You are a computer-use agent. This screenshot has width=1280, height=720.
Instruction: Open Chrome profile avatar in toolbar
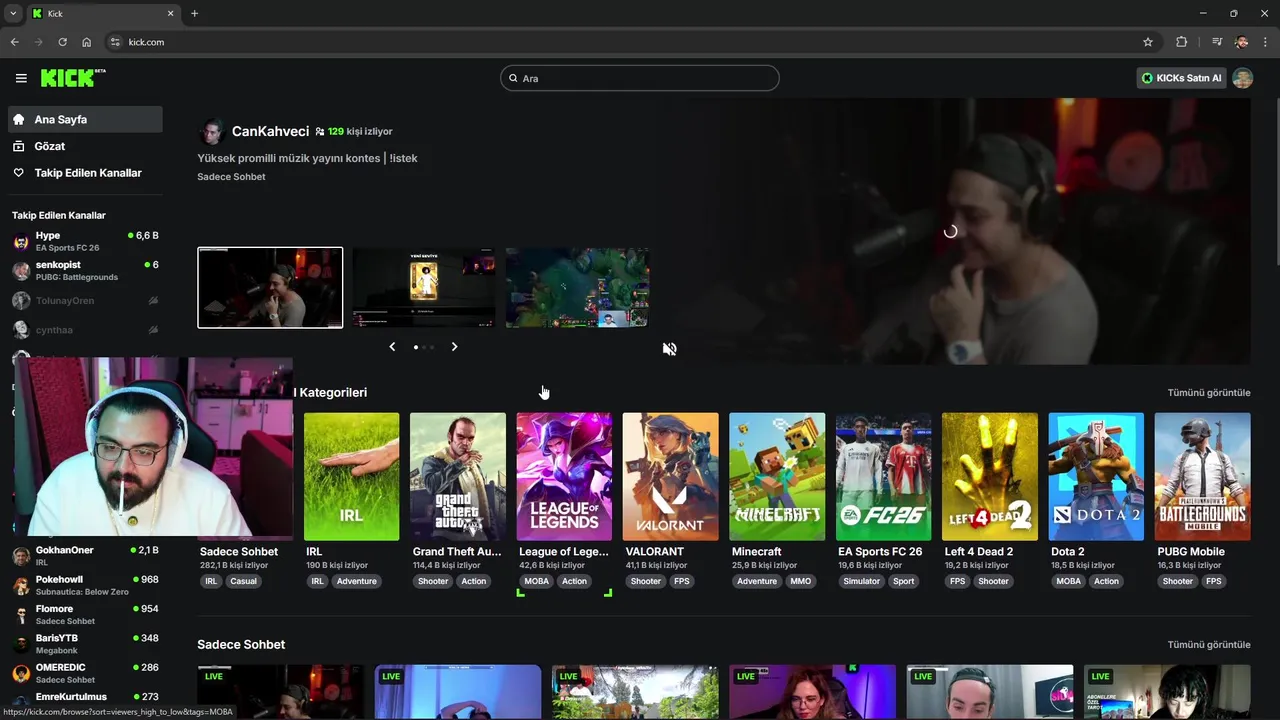pyautogui.click(x=1241, y=42)
